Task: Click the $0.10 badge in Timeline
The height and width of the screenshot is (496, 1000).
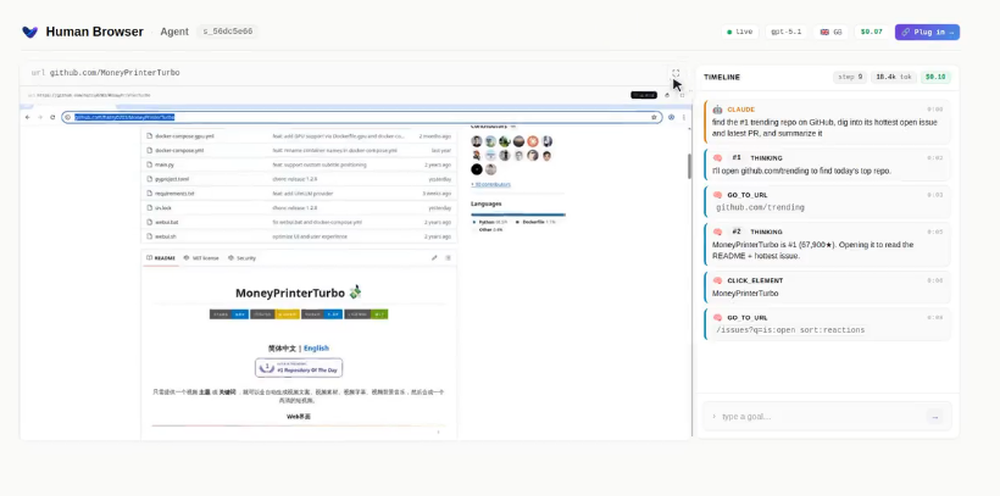Action: click(x=936, y=77)
